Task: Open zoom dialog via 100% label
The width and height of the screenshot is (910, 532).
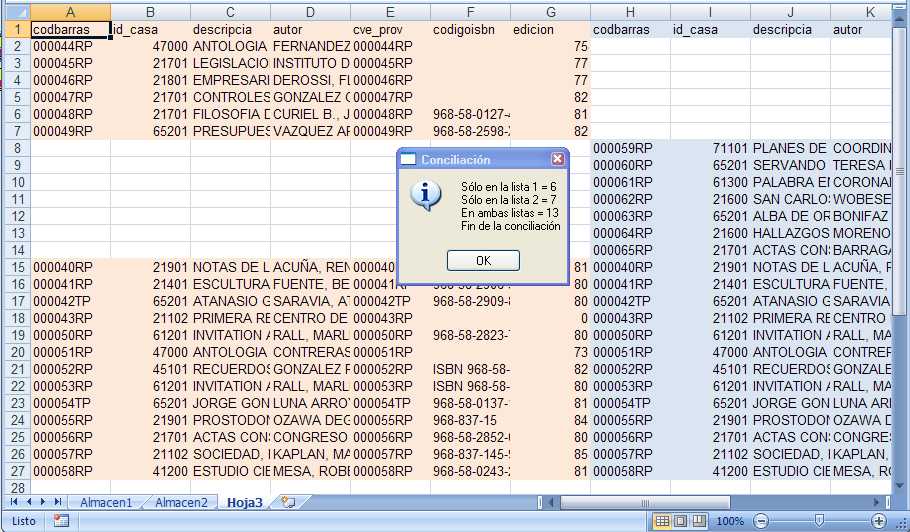Action: [x=730, y=521]
